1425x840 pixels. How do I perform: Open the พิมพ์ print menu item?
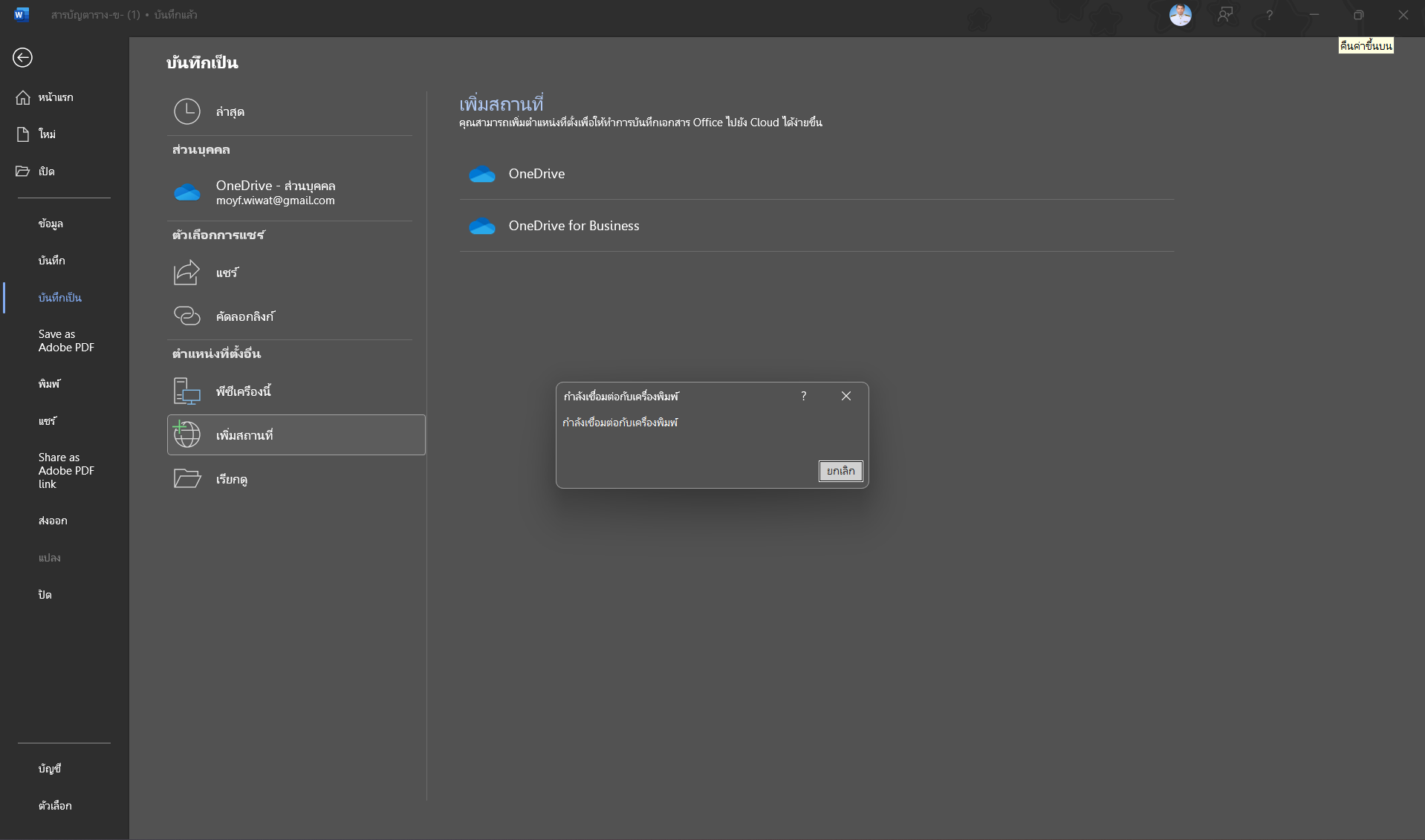pyautogui.click(x=49, y=384)
